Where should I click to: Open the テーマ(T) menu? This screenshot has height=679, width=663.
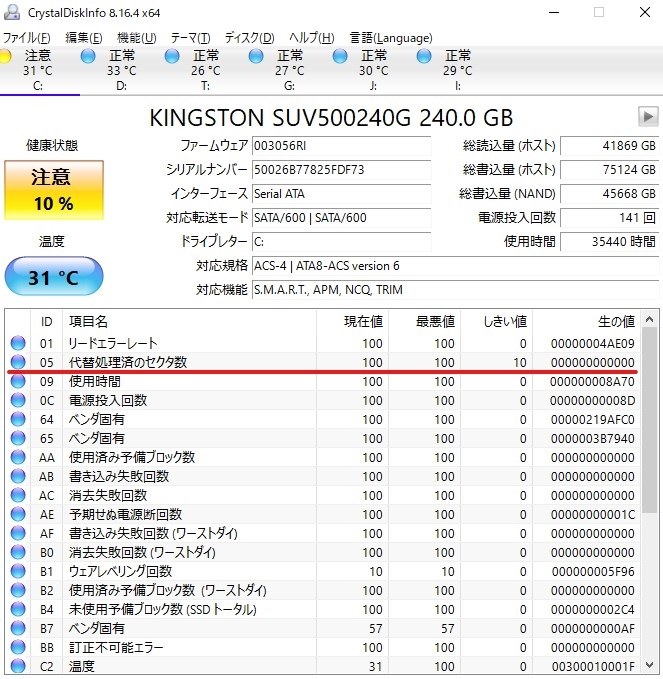pyautogui.click(x=190, y=38)
